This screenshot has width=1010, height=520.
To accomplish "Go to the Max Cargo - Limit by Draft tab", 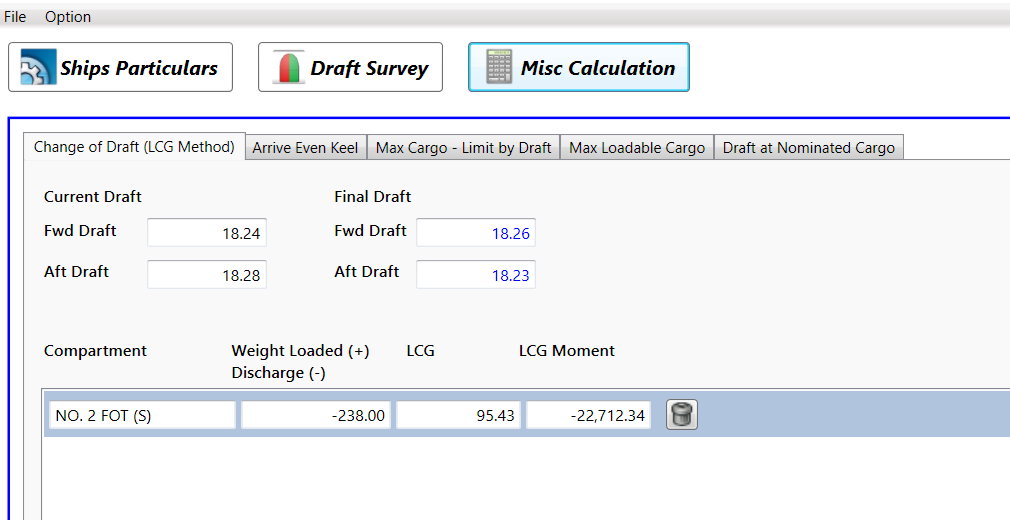I will [x=463, y=148].
